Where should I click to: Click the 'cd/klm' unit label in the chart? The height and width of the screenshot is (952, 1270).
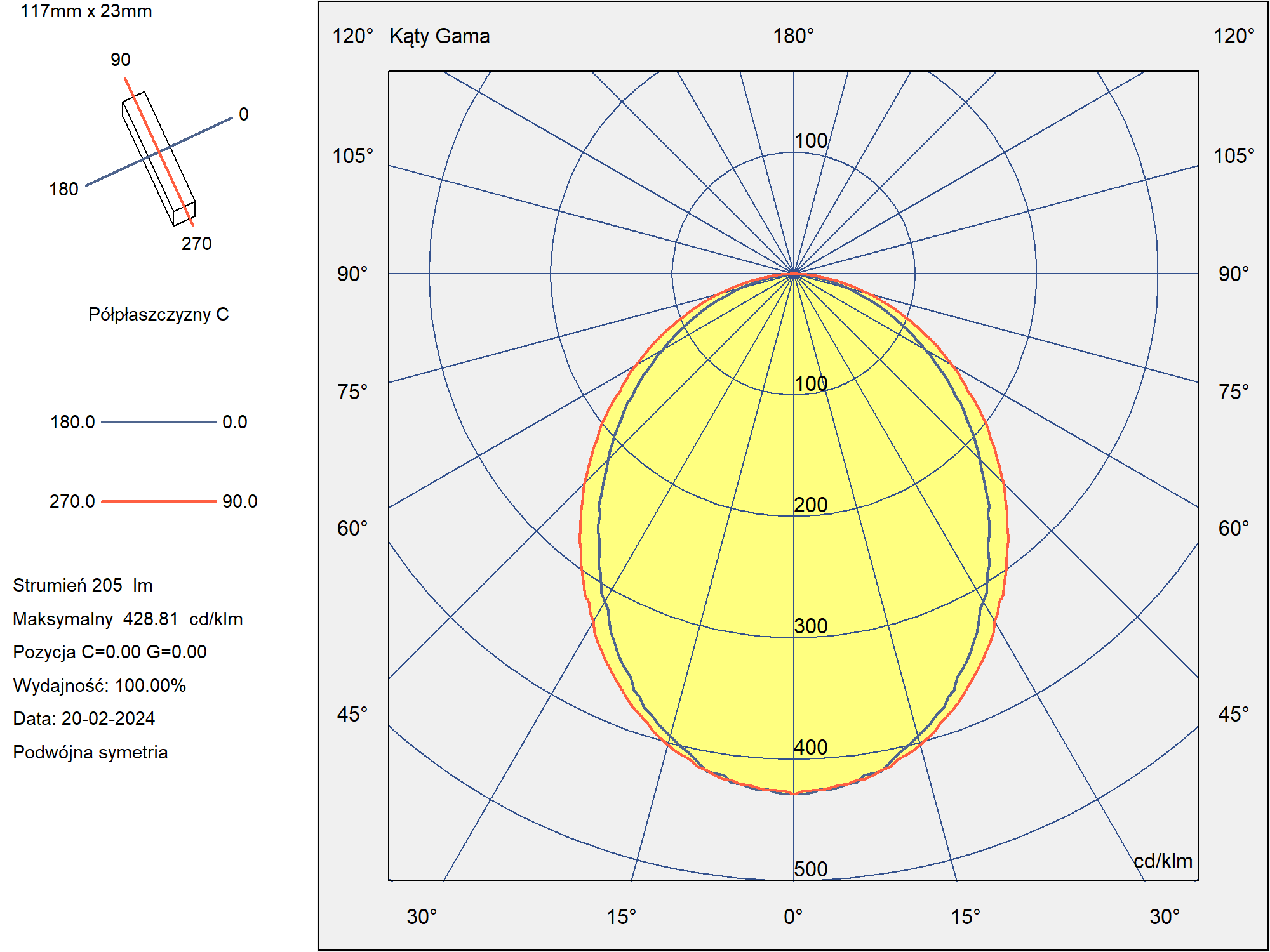coord(1163,861)
